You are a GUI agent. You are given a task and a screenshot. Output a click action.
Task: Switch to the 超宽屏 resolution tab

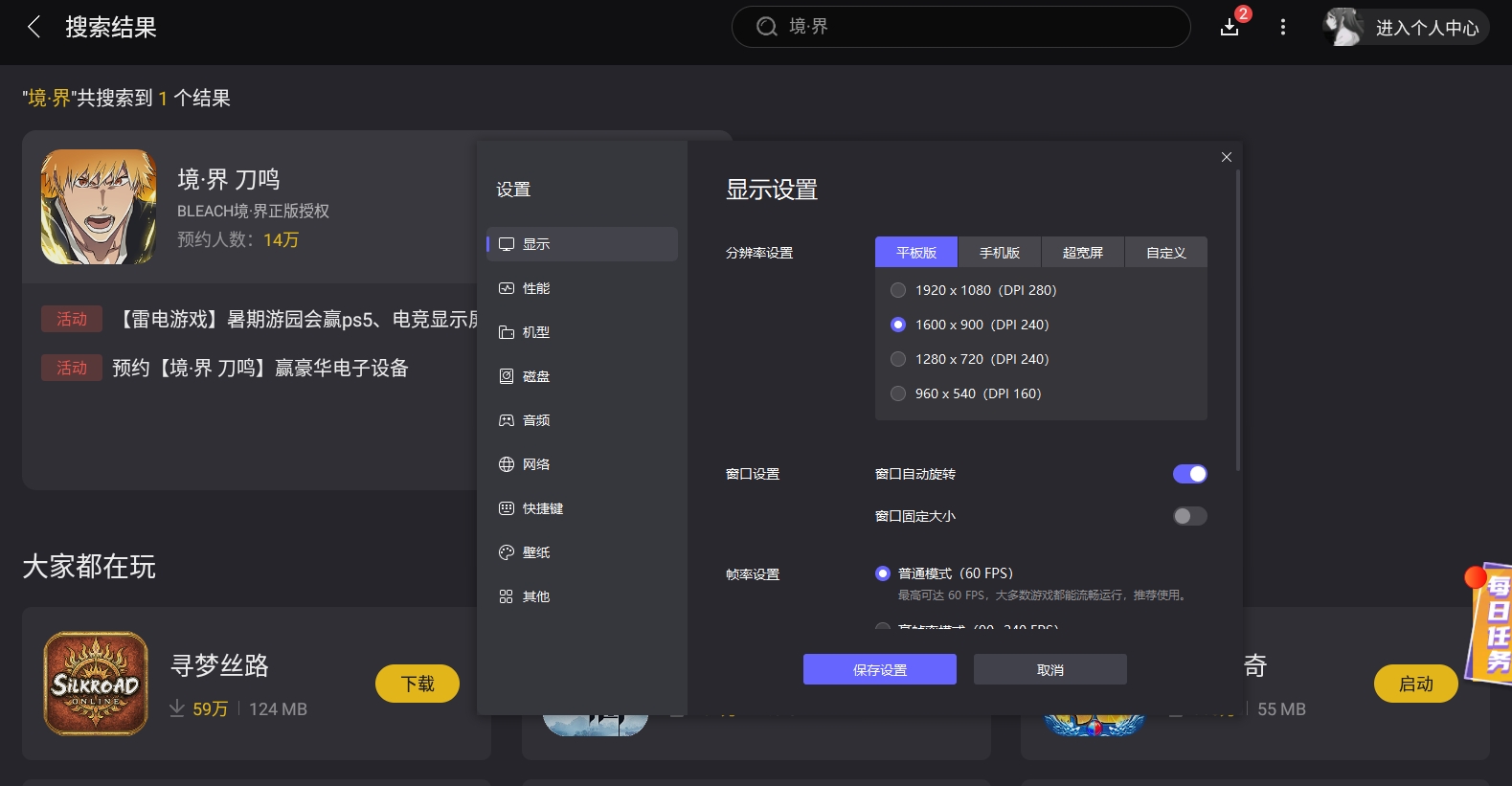point(1083,253)
